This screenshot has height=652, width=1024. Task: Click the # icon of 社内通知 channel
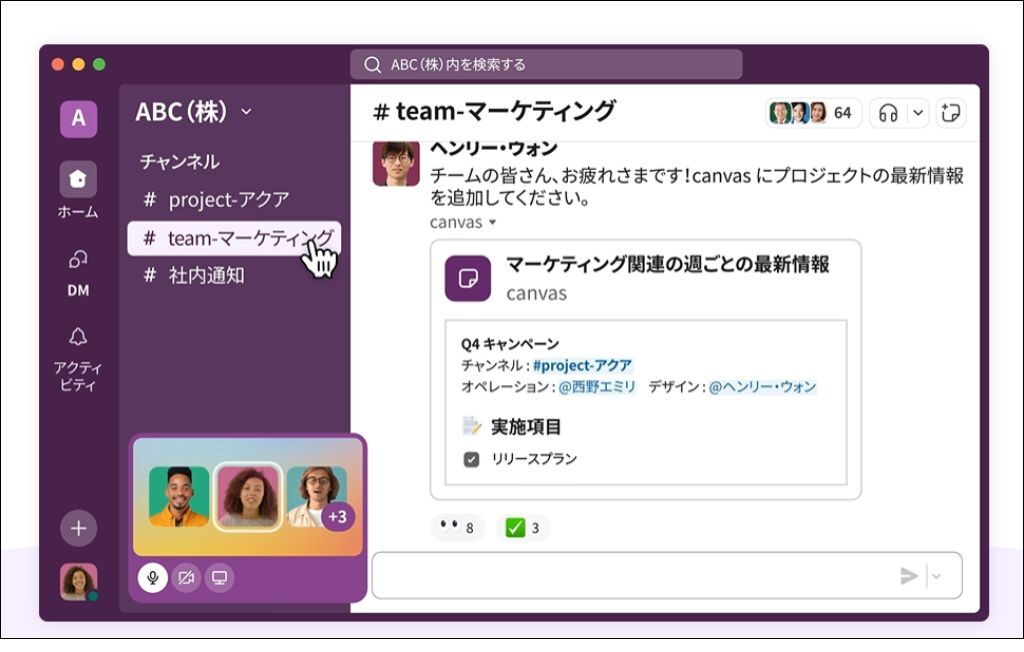[150, 275]
